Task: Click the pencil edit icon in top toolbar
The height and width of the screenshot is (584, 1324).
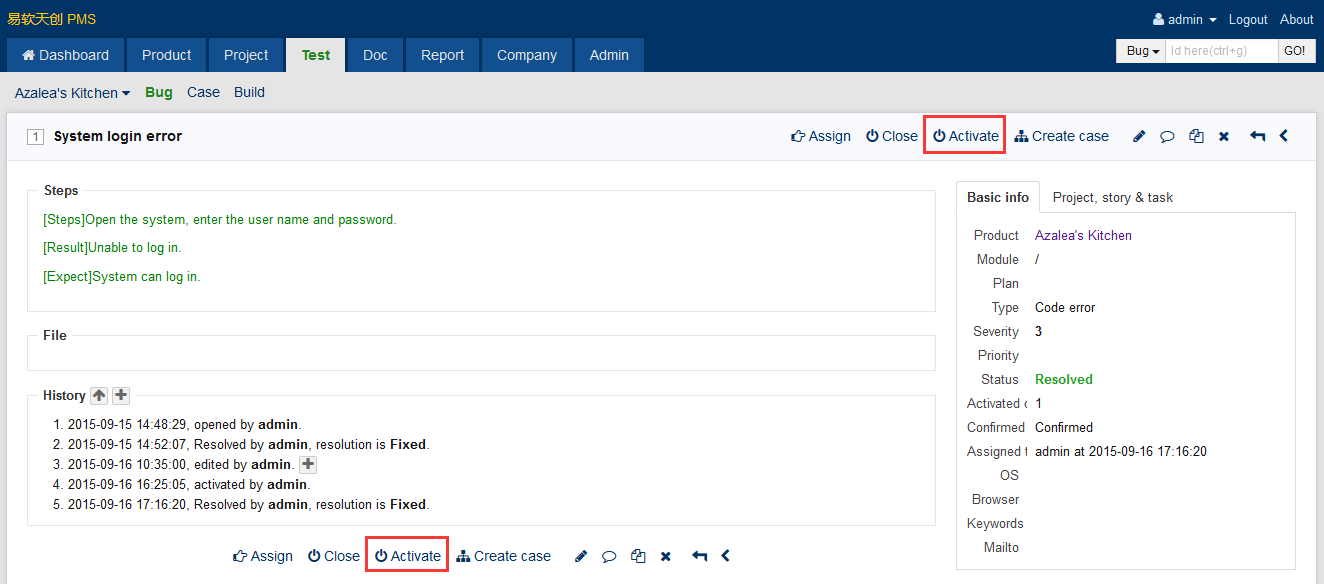Action: [x=1138, y=137]
